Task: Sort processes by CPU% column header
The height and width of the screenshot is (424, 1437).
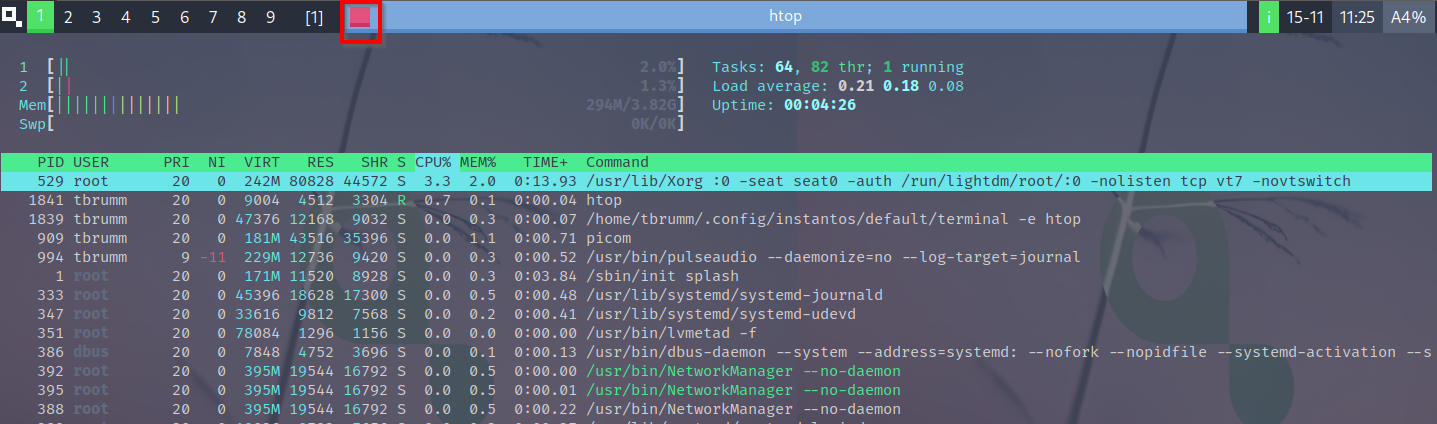Action: coord(433,162)
